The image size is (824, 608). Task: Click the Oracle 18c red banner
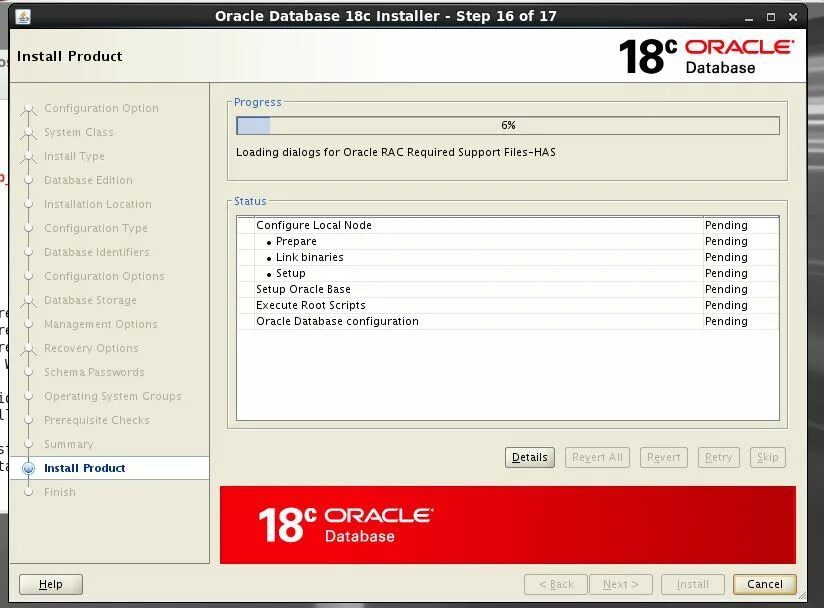[508, 525]
